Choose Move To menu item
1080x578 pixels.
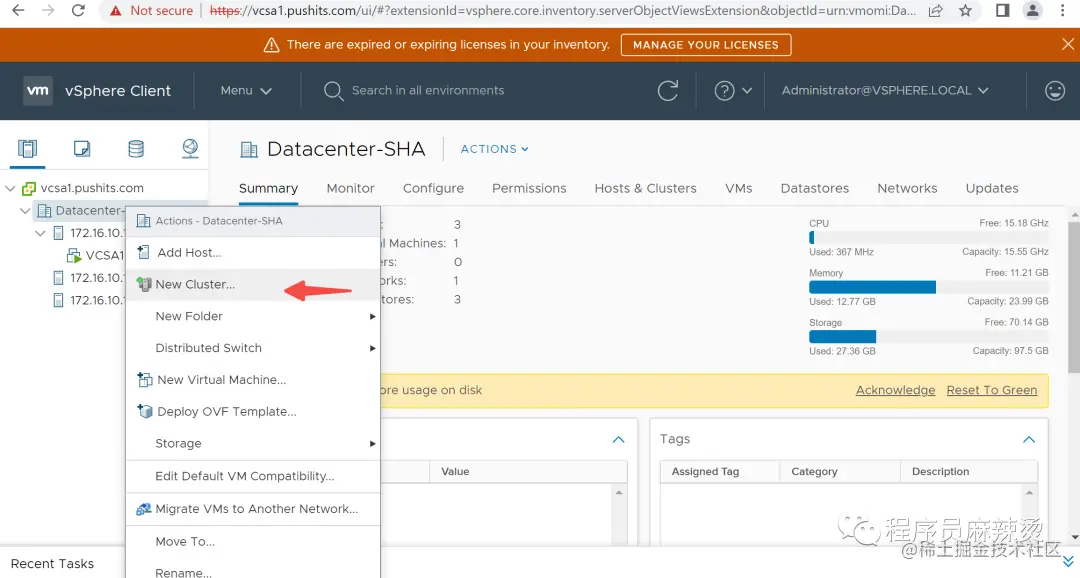[x=253, y=541]
